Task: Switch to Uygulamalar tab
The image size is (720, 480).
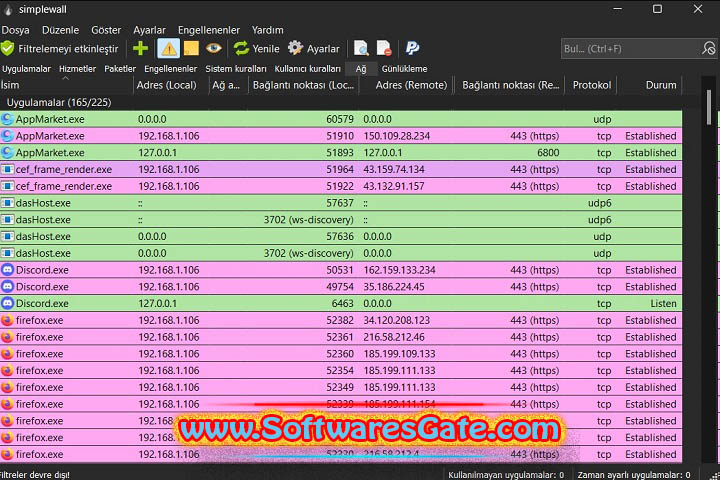Action: pyautogui.click(x=27, y=69)
